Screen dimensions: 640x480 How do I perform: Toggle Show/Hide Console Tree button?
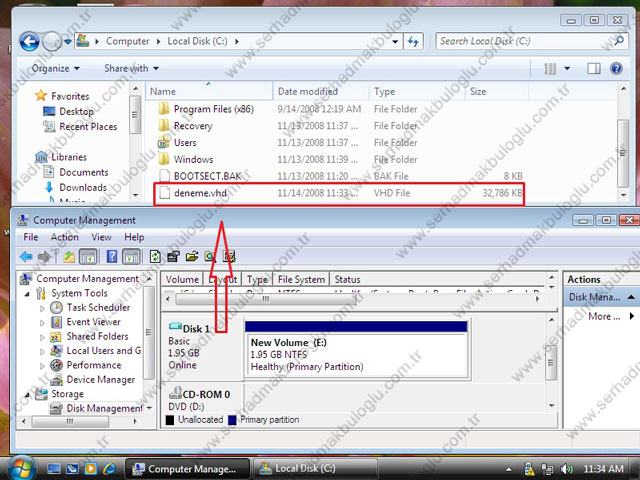88,257
